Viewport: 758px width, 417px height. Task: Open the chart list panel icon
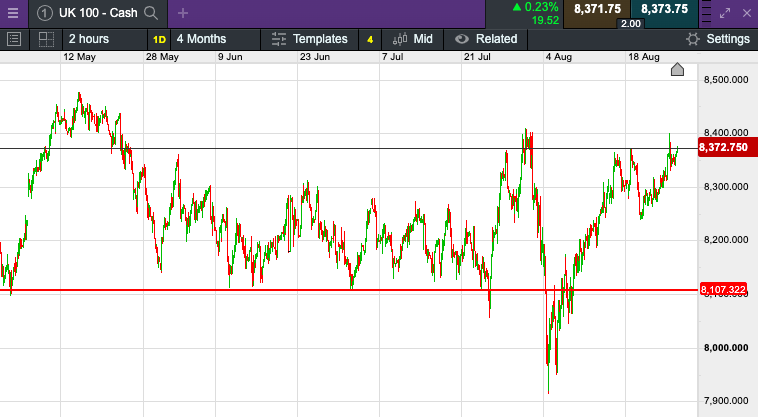tap(14, 39)
